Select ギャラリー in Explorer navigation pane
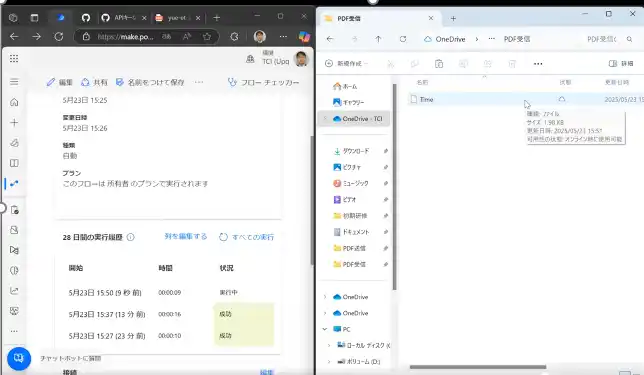Viewport: 644px width, 375px height. [x=349, y=102]
